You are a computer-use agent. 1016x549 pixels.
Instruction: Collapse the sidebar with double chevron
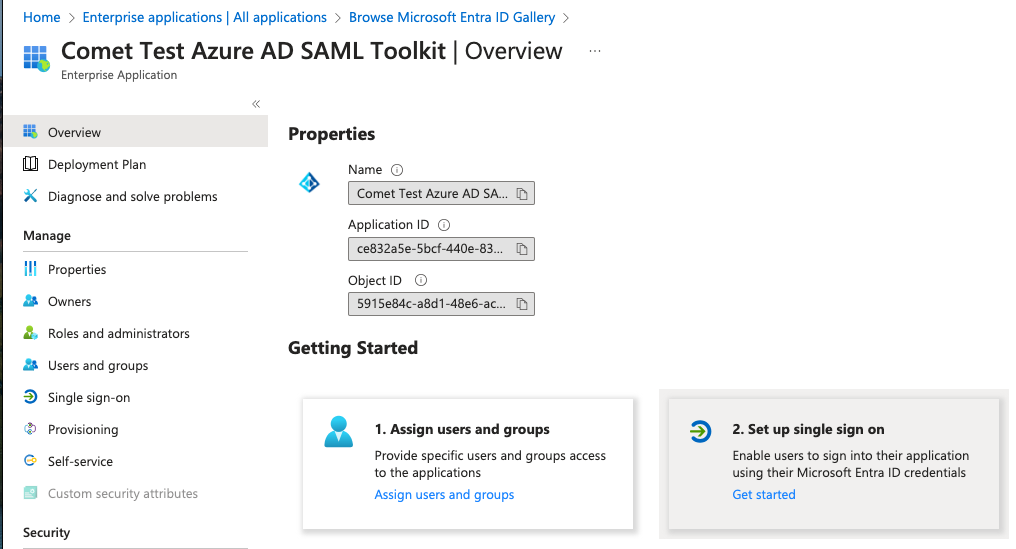coord(256,104)
